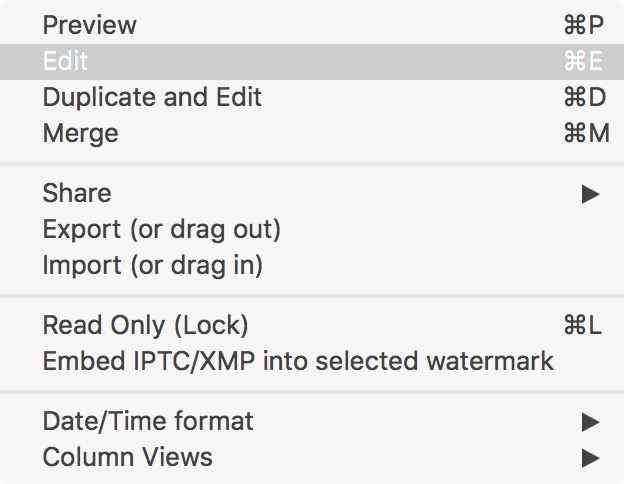Open the Column Views entry
Viewport: 624px width, 484px height.
127,457
